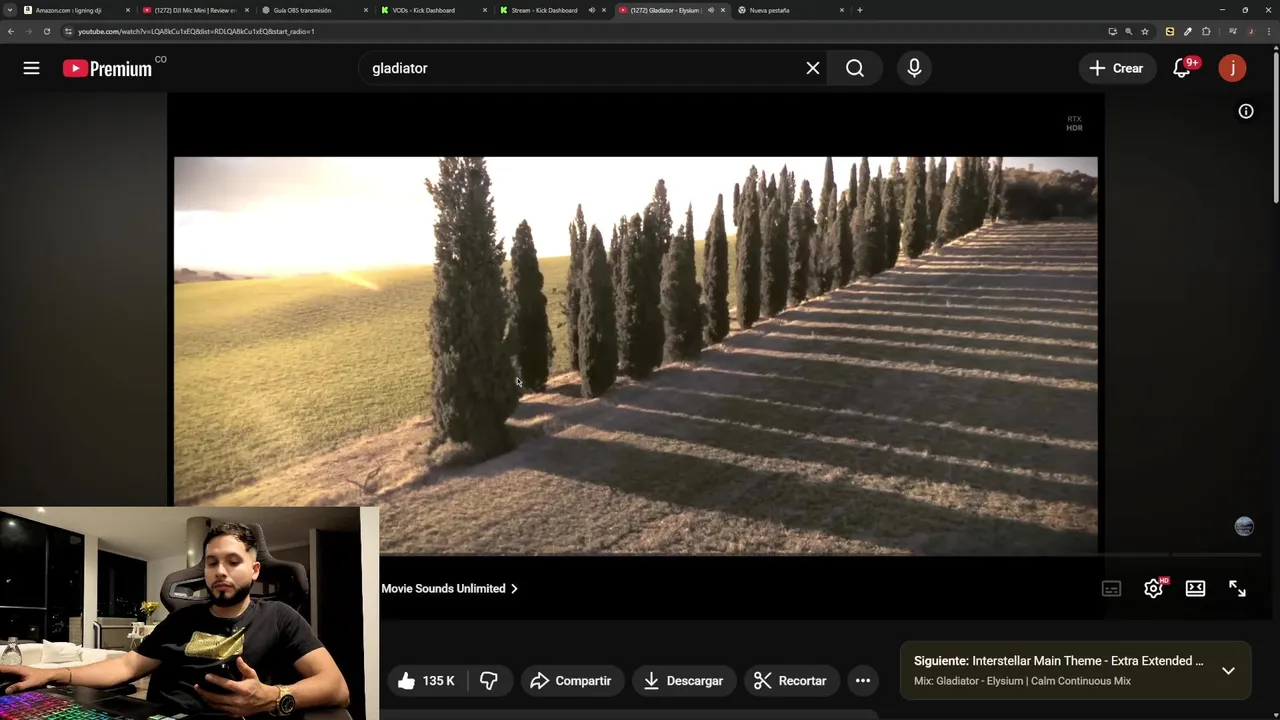Click the Mix: Gladiator - Elysium subtitle
The height and width of the screenshot is (720, 1280).
1022,681
